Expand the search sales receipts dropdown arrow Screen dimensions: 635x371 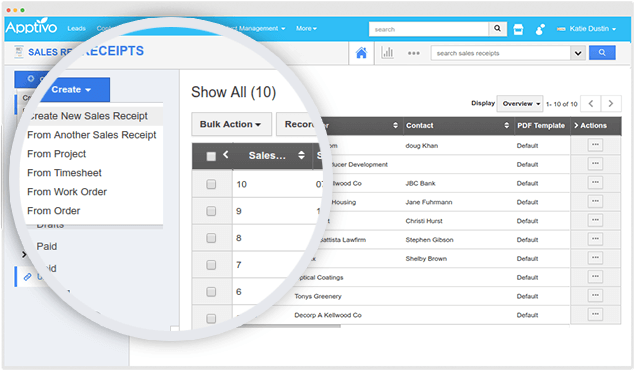click(x=578, y=53)
